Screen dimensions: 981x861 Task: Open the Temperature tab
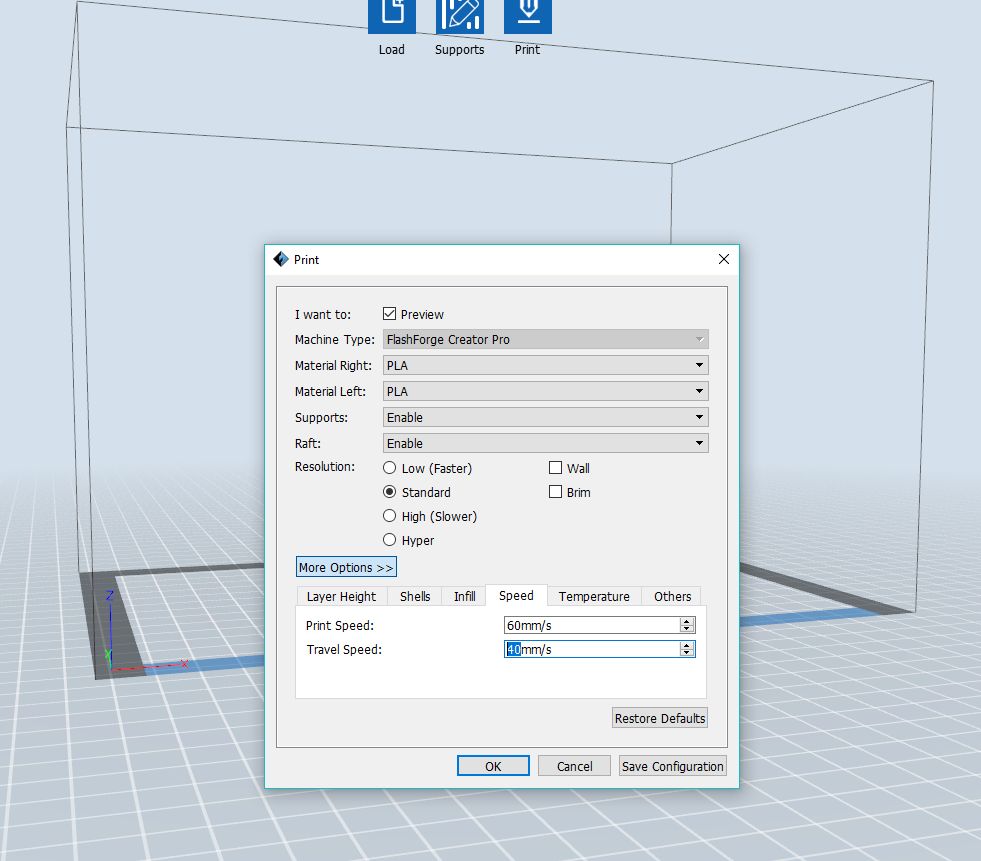[594, 596]
